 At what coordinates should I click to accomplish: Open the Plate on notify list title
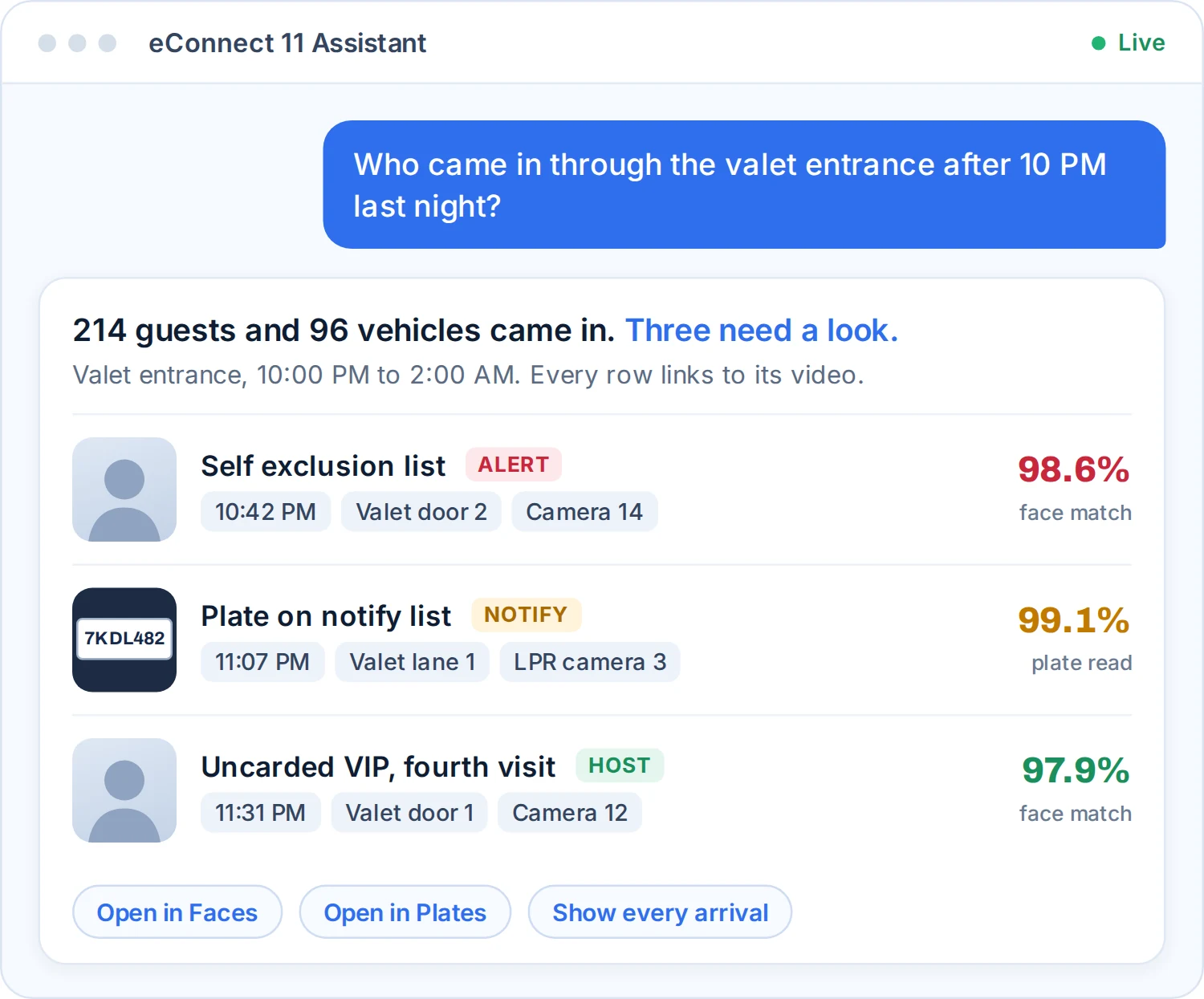point(326,616)
